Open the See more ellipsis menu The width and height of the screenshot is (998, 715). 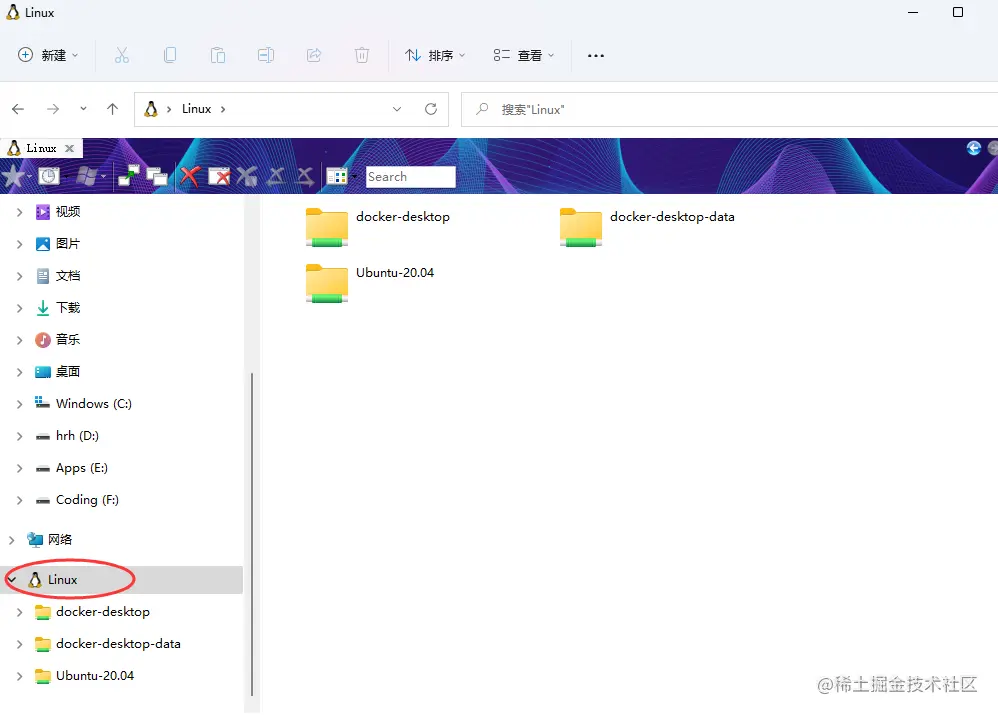[596, 55]
